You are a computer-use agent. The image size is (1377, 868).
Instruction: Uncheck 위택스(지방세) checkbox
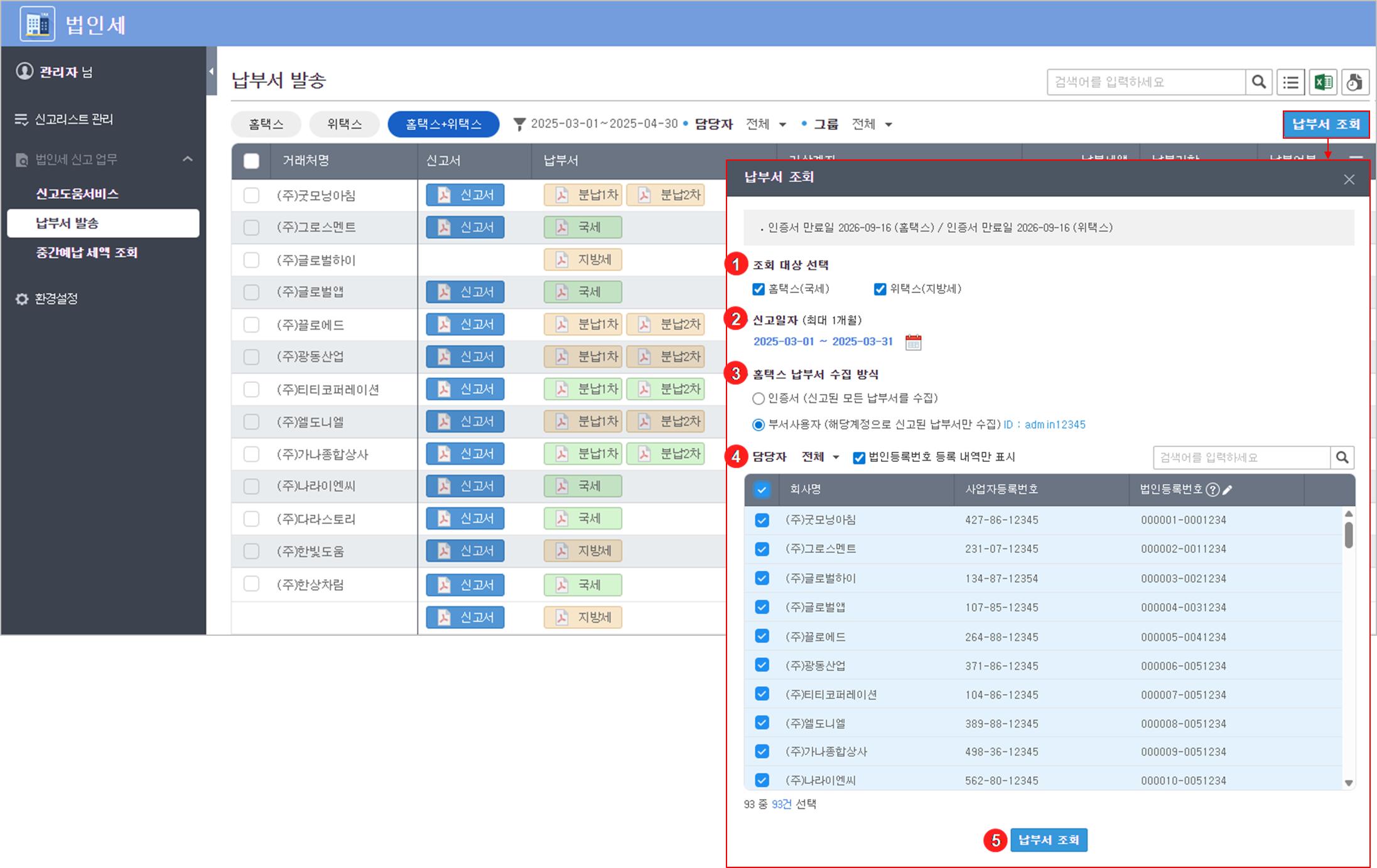coord(880,289)
